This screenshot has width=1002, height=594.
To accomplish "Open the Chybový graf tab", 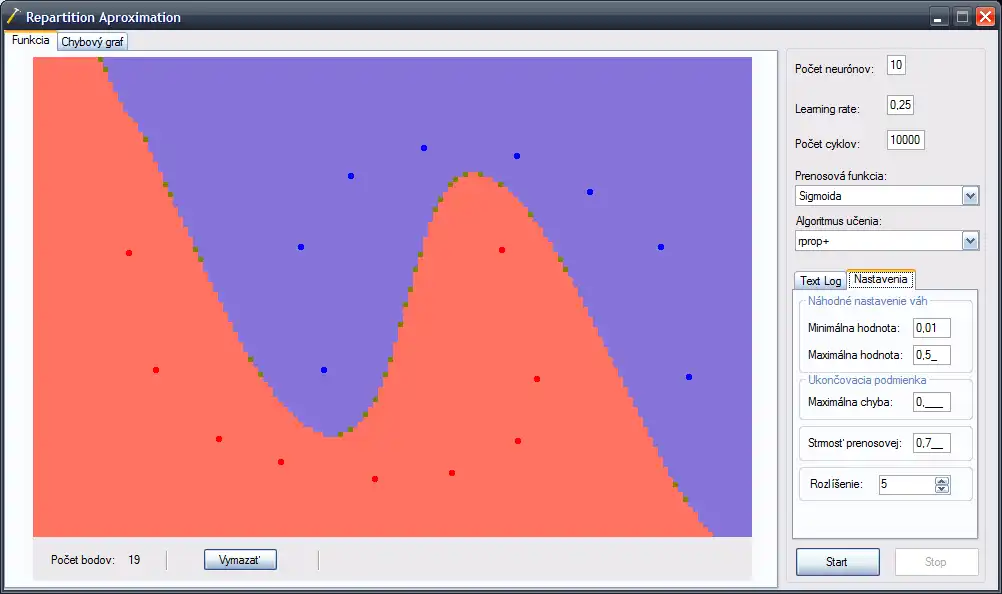I will (x=92, y=42).
